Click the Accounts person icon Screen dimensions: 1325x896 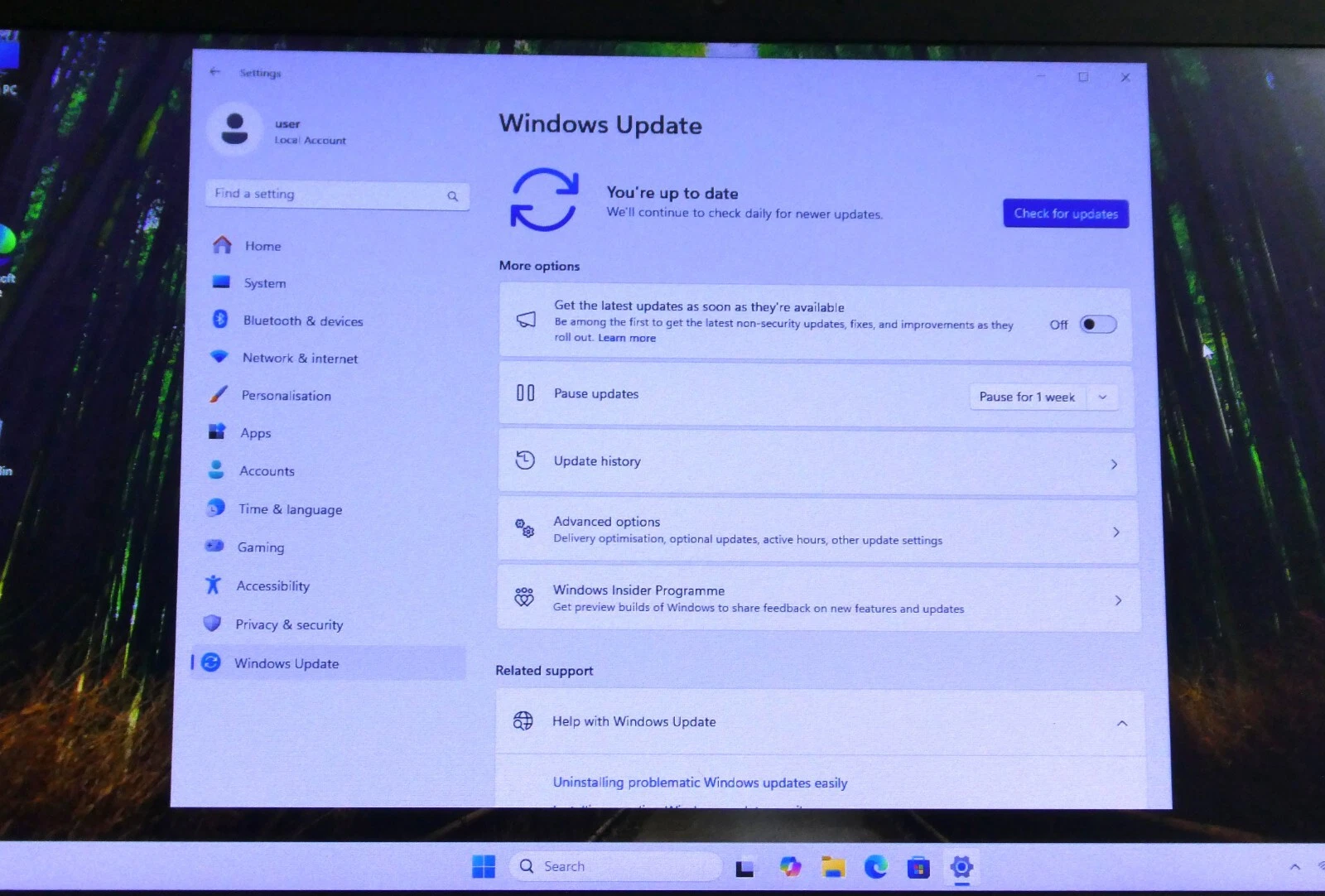point(216,470)
